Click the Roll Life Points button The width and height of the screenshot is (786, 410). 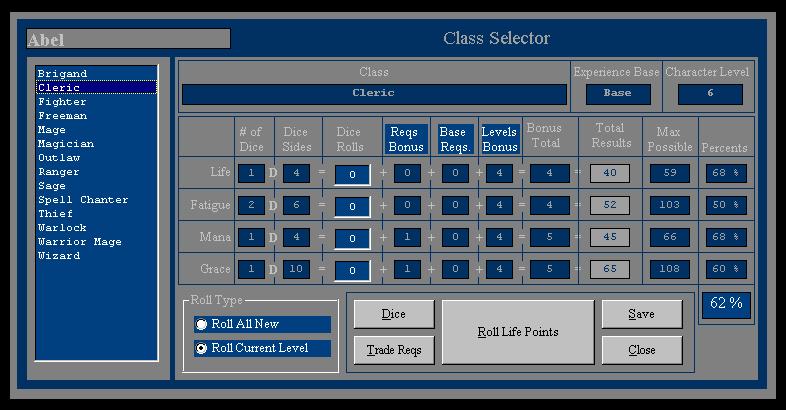(x=517, y=332)
